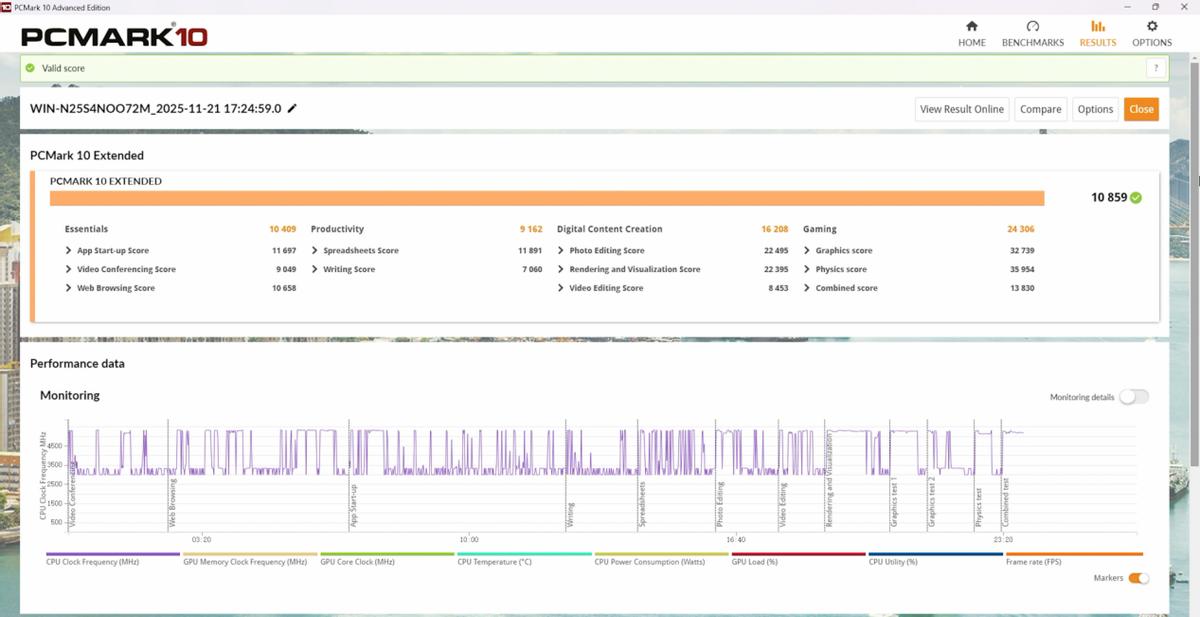
Task: Click the green valid score checkmark icon
Action: pos(31,68)
